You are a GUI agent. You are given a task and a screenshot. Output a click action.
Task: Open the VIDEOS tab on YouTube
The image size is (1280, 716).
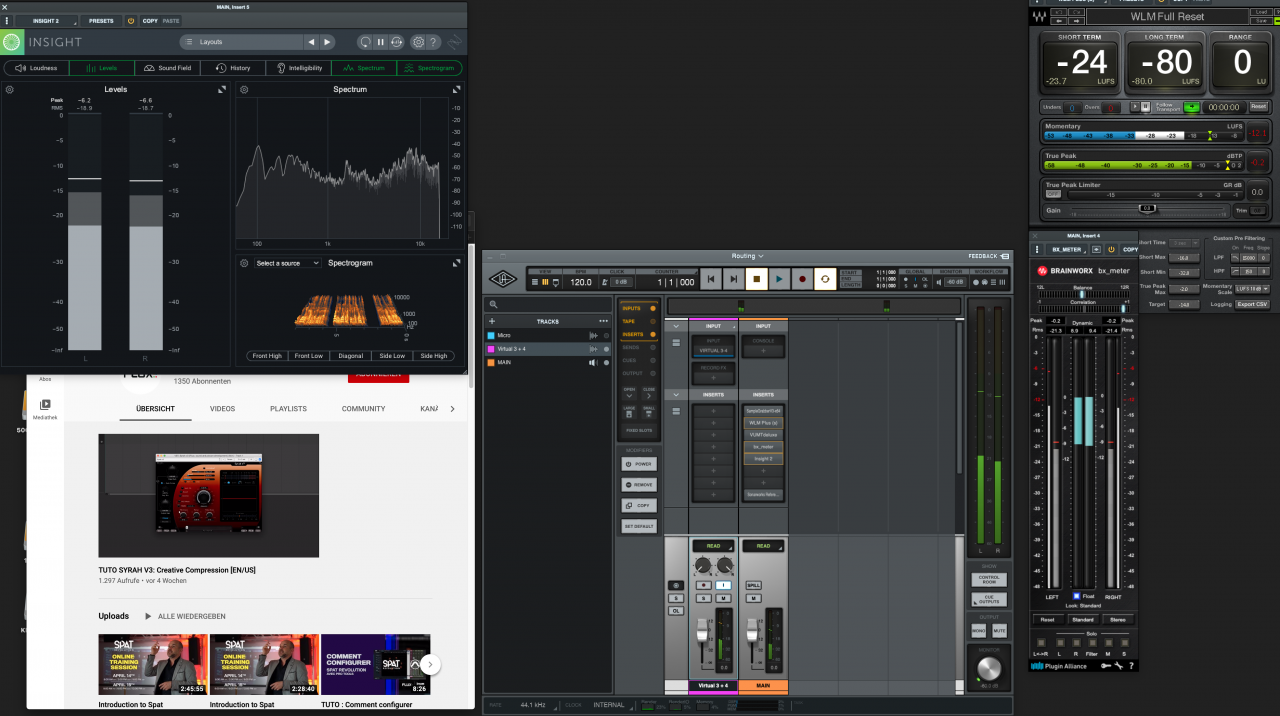[x=222, y=409]
